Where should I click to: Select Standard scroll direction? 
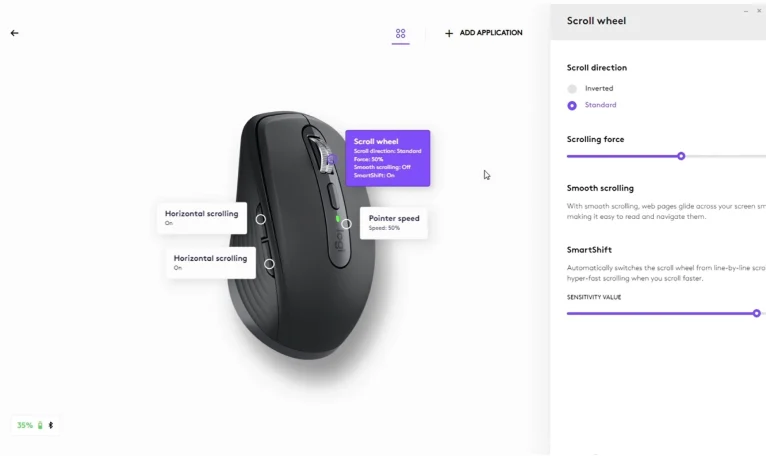[x=572, y=106]
